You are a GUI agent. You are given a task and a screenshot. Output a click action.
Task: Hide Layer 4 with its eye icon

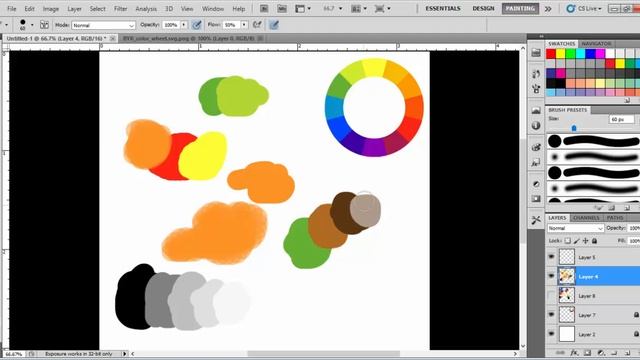[x=551, y=276]
